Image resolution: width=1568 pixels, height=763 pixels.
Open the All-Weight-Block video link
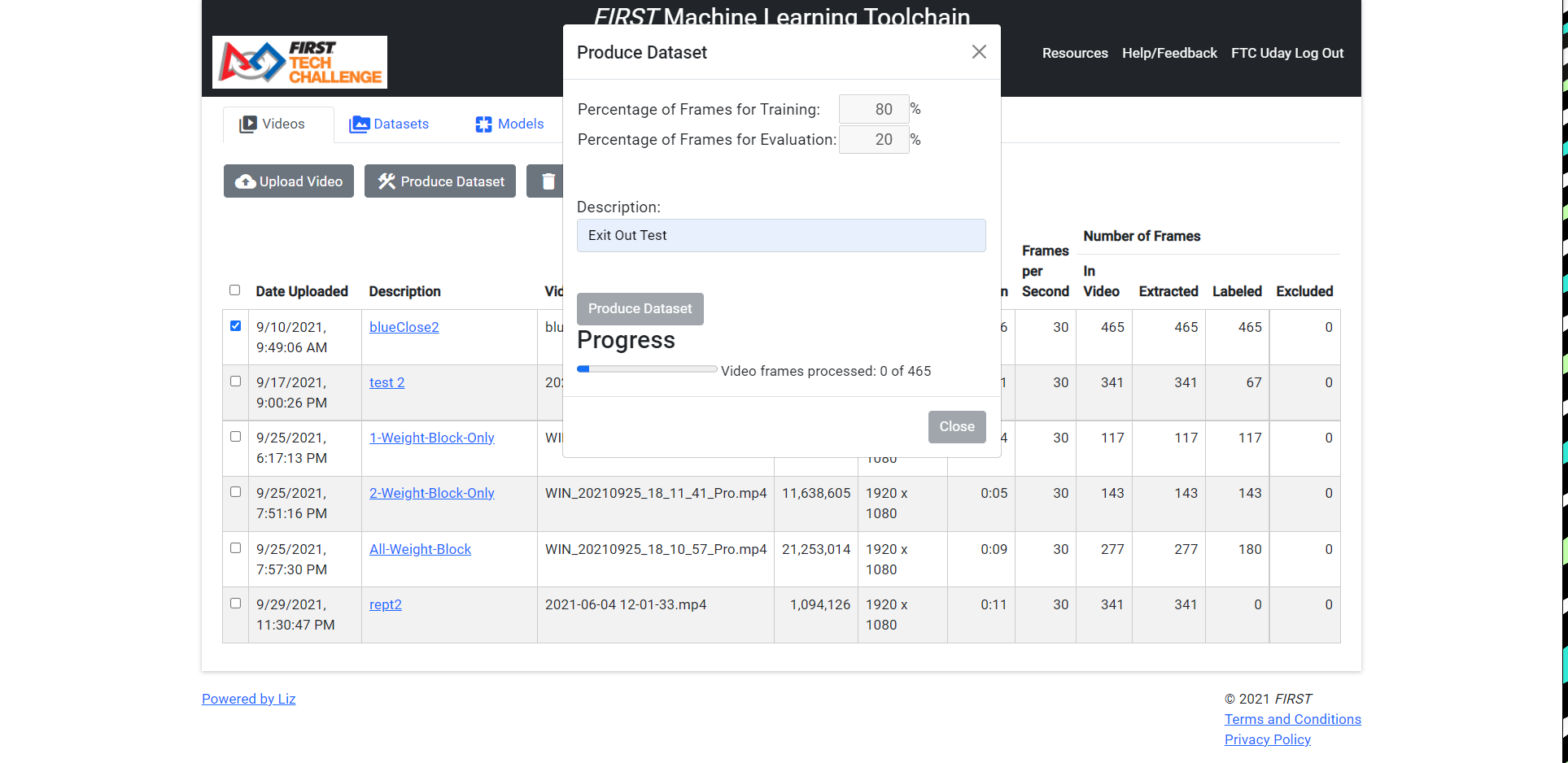[420, 548]
